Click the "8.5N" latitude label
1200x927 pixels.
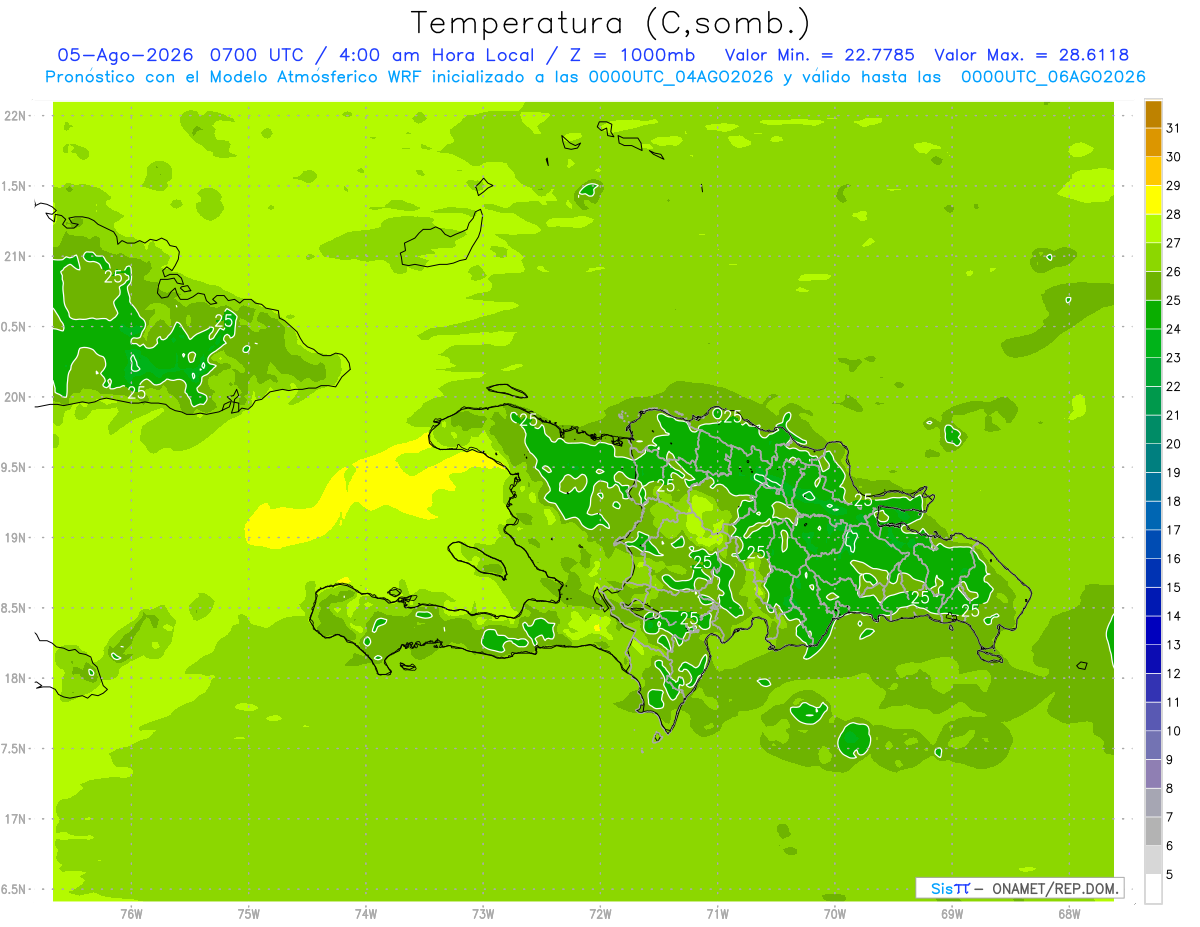(x=14, y=608)
